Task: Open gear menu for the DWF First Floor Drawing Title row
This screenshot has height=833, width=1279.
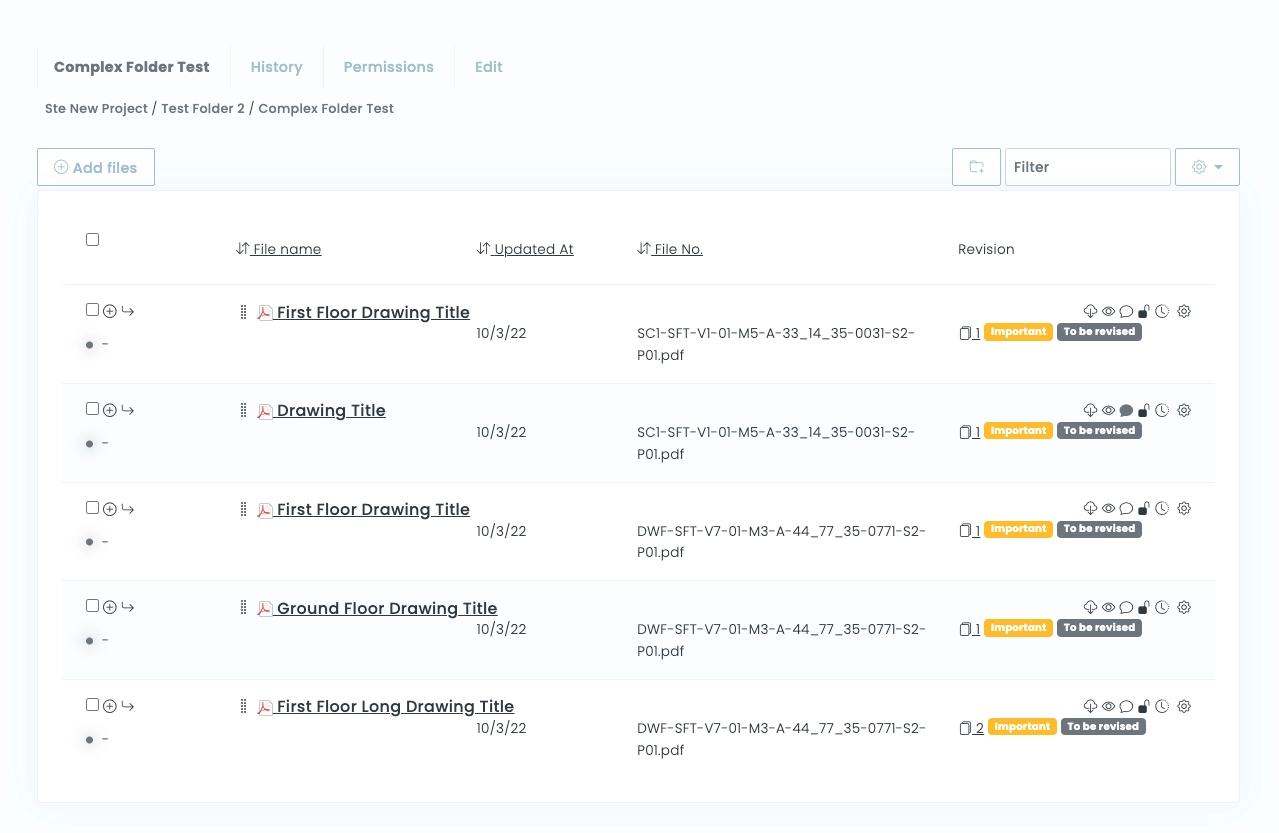Action: coord(1184,508)
